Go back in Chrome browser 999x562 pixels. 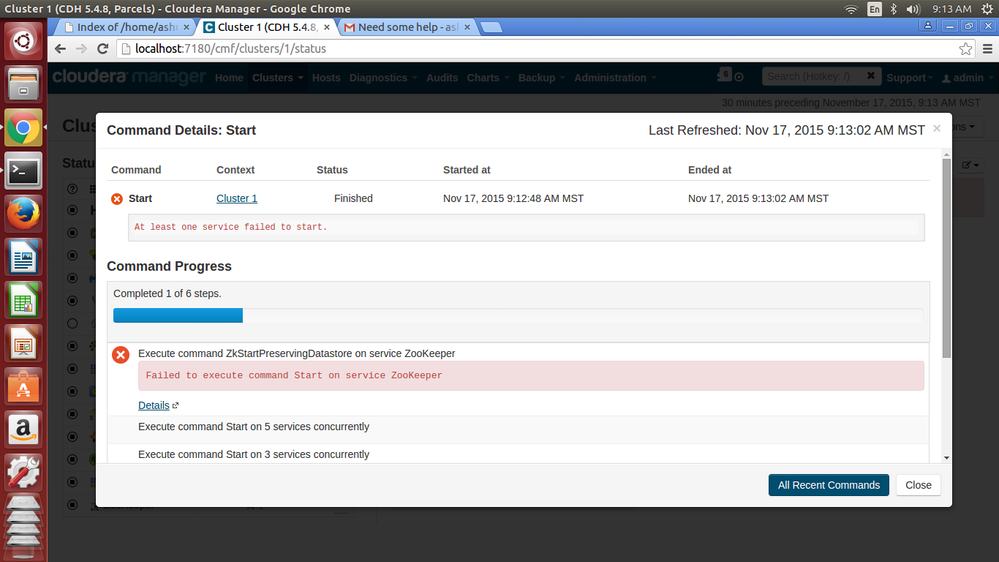click(x=60, y=48)
